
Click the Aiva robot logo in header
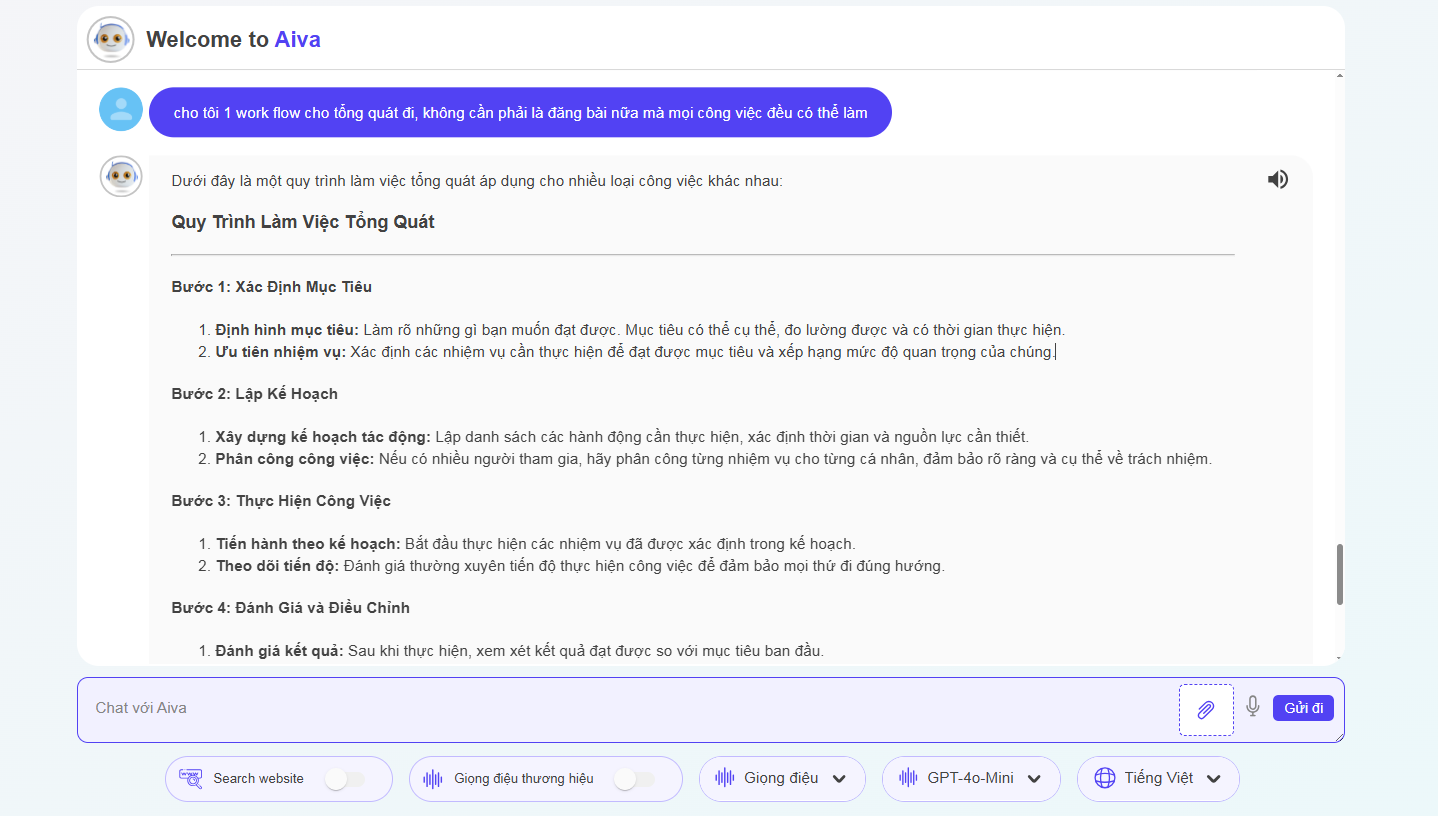[x=110, y=40]
